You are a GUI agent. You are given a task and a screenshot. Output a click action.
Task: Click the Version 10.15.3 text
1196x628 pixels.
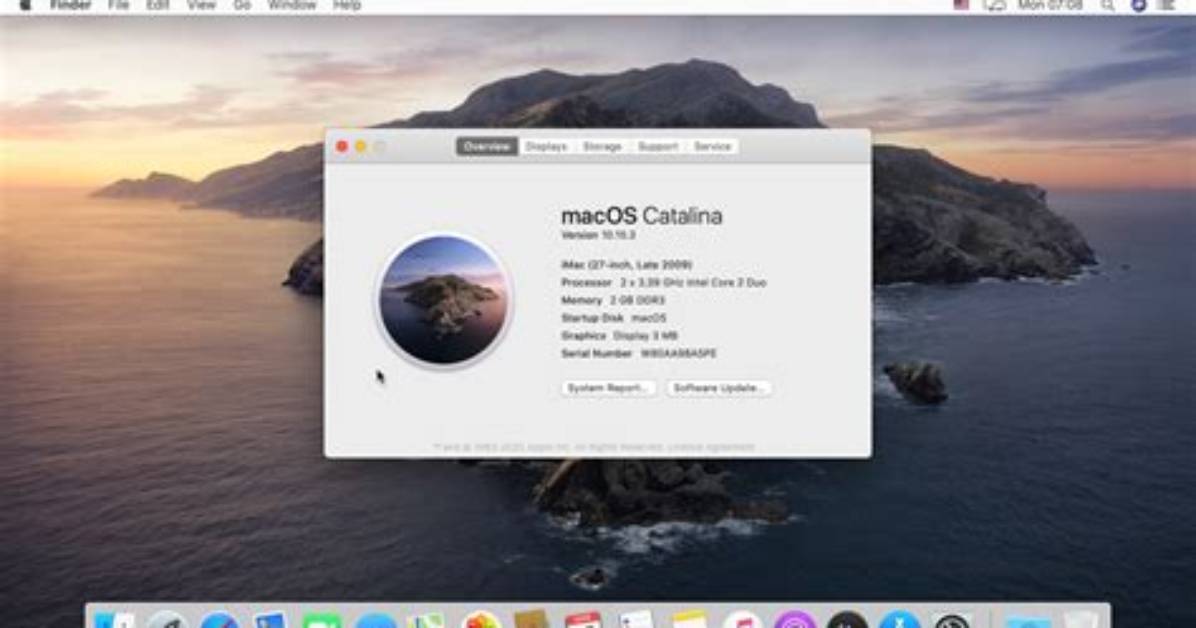[598, 235]
